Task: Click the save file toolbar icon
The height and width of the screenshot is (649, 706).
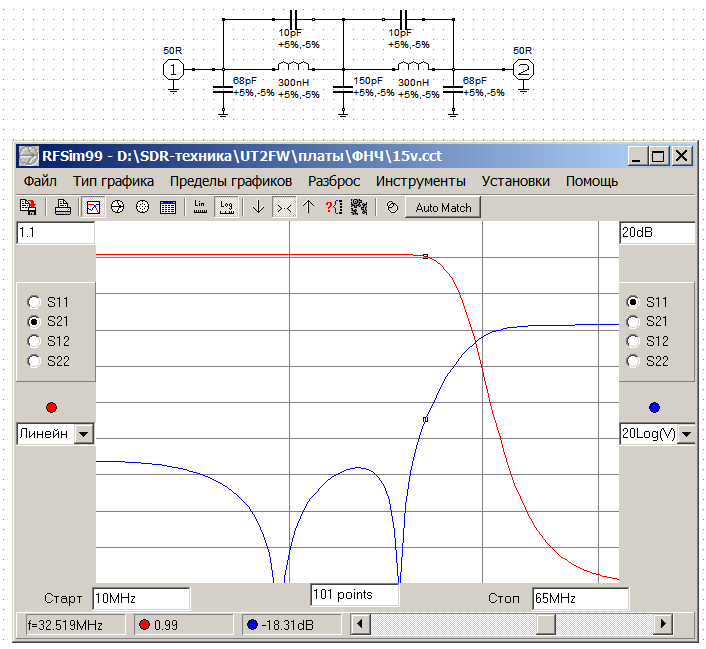Action: (28, 207)
